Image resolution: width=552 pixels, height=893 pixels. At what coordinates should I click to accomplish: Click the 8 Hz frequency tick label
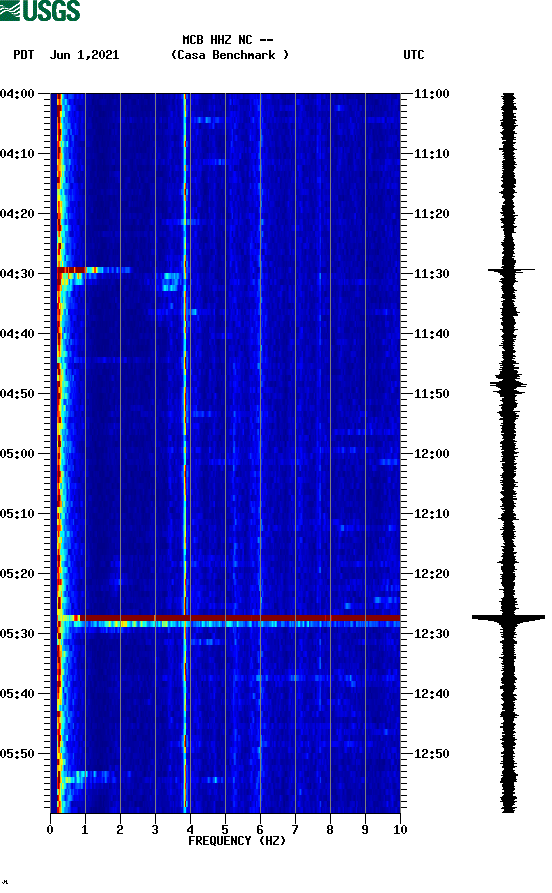tap(330, 830)
